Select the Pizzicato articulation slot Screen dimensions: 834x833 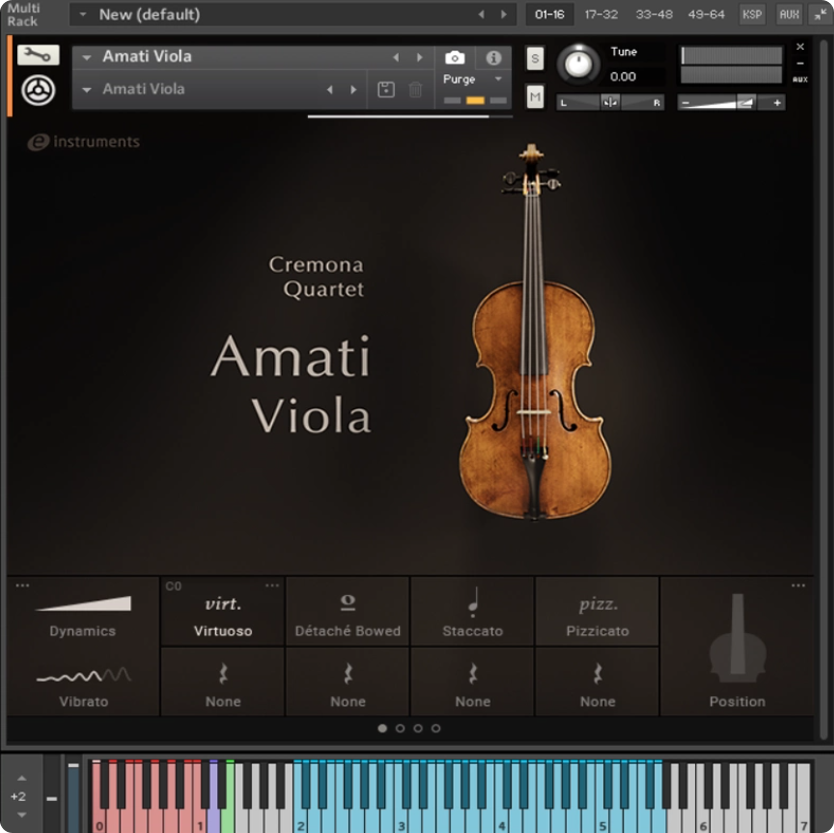597,612
